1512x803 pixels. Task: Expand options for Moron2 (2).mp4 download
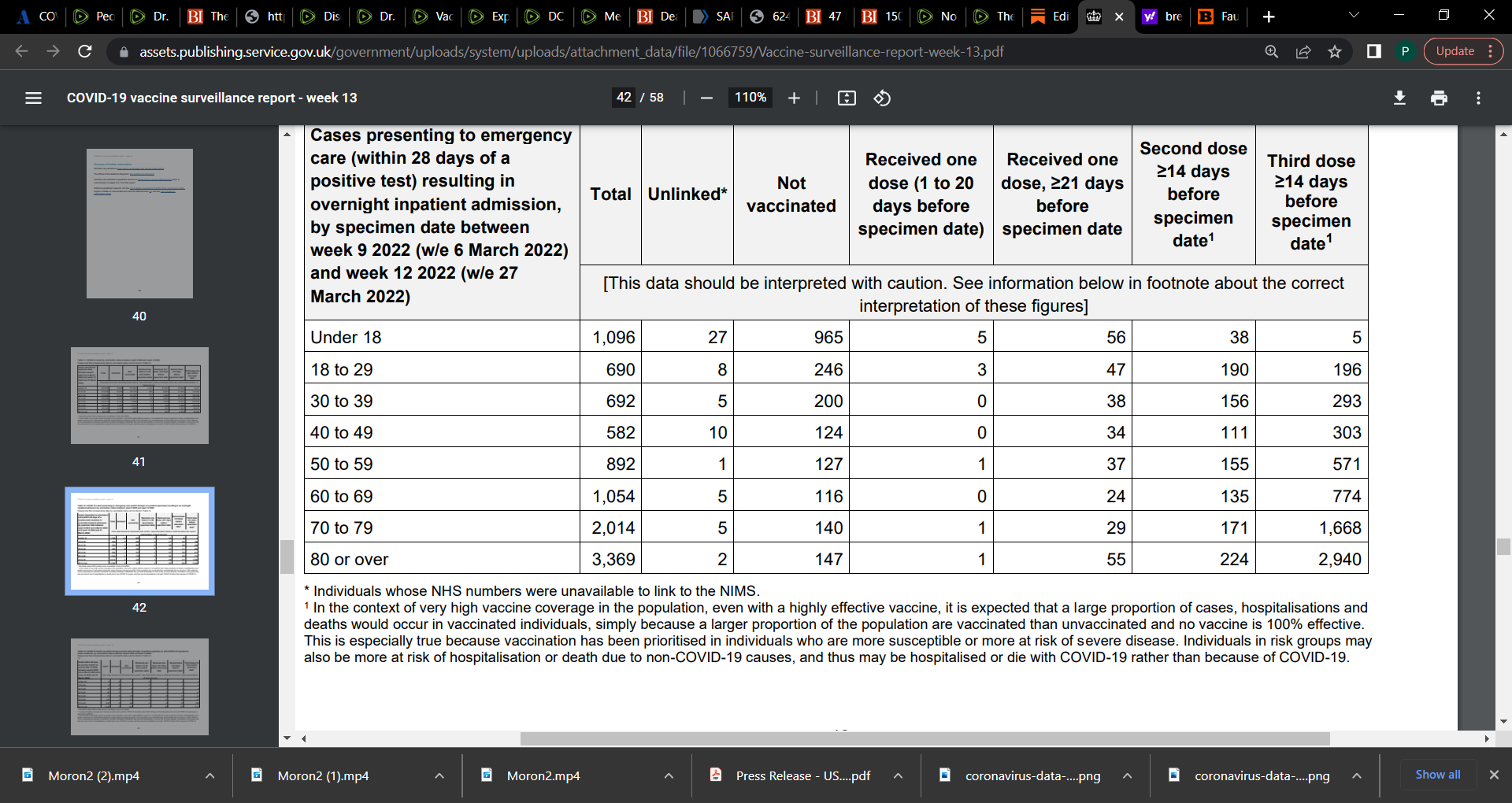tap(210, 775)
